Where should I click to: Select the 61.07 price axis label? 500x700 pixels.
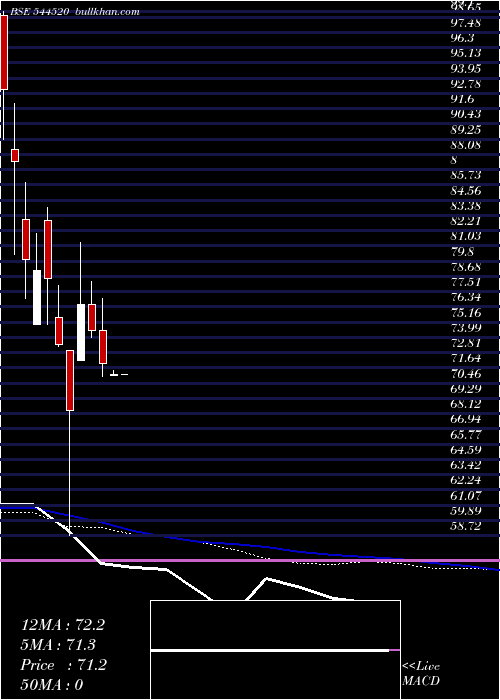tap(466, 496)
